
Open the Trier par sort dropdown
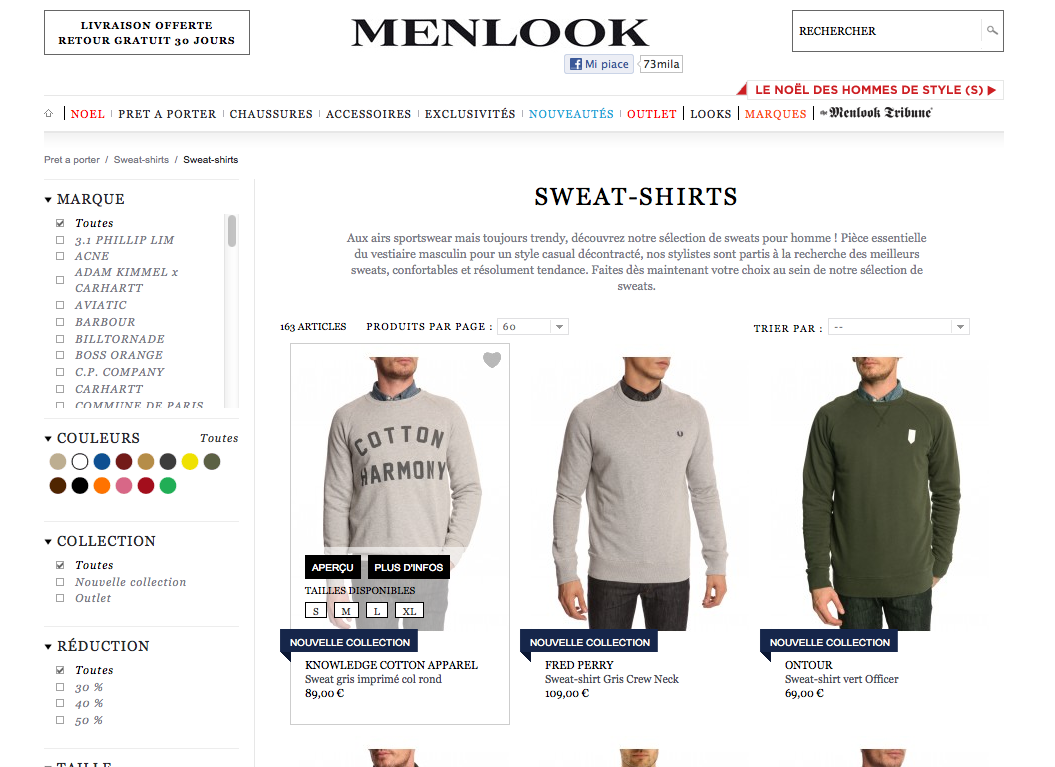click(x=899, y=327)
